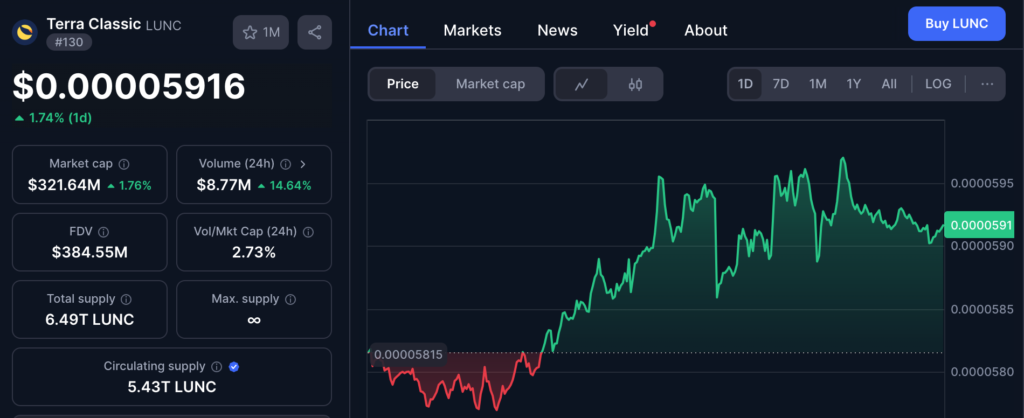Switch chart to Market cap view
The height and width of the screenshot is (418, 1024).
(x=490, y=84)
